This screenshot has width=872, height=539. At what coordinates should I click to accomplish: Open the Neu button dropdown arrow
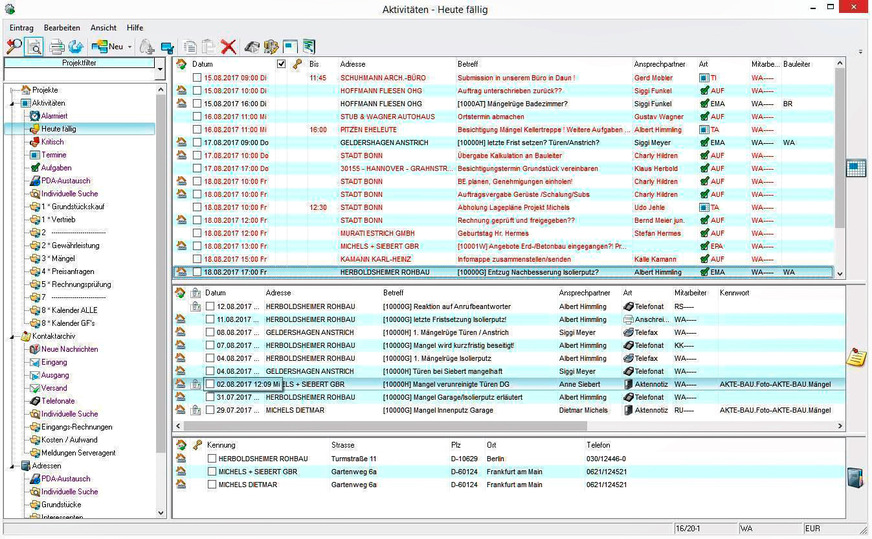pyautogui.click(x=130, y=47)
